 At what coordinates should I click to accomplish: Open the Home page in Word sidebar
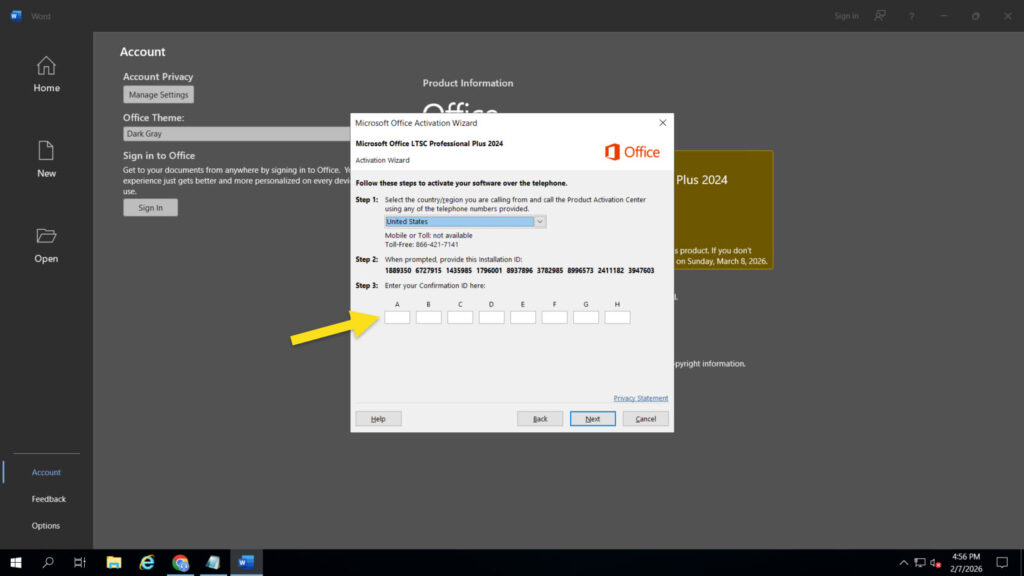[x=46, y=74]
